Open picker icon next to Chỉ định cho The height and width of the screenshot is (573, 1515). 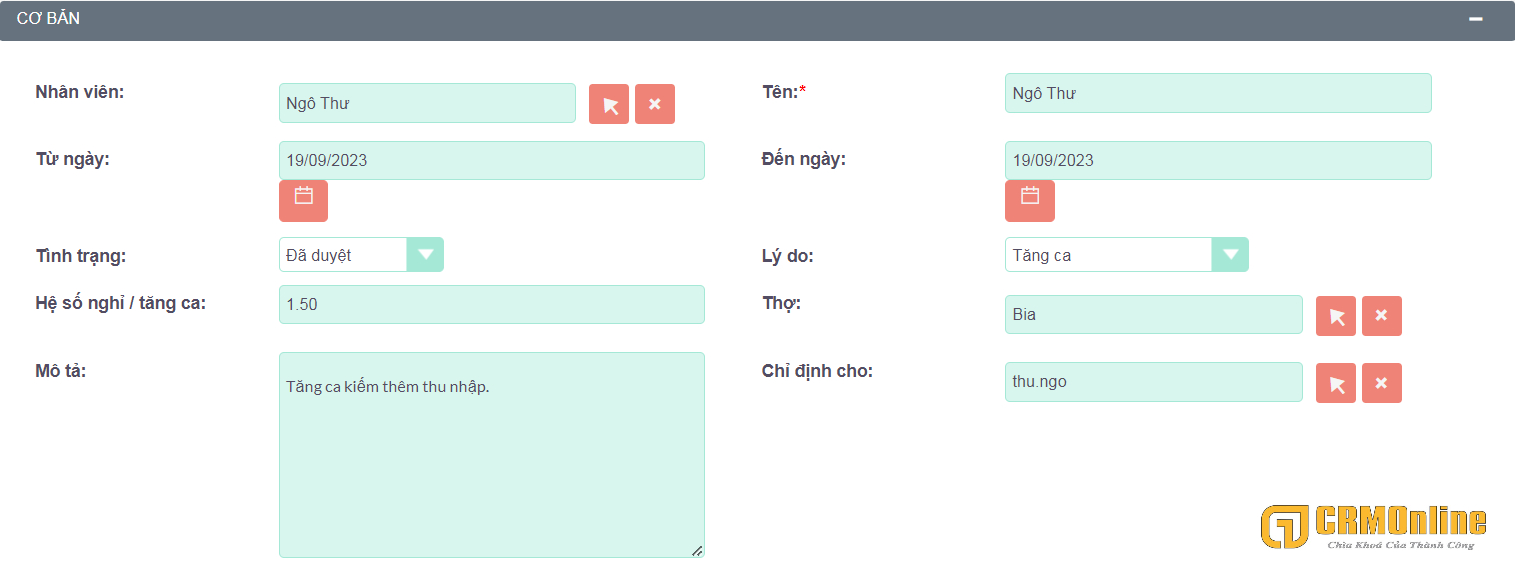pyautogui.click(x=1336, y=383)
